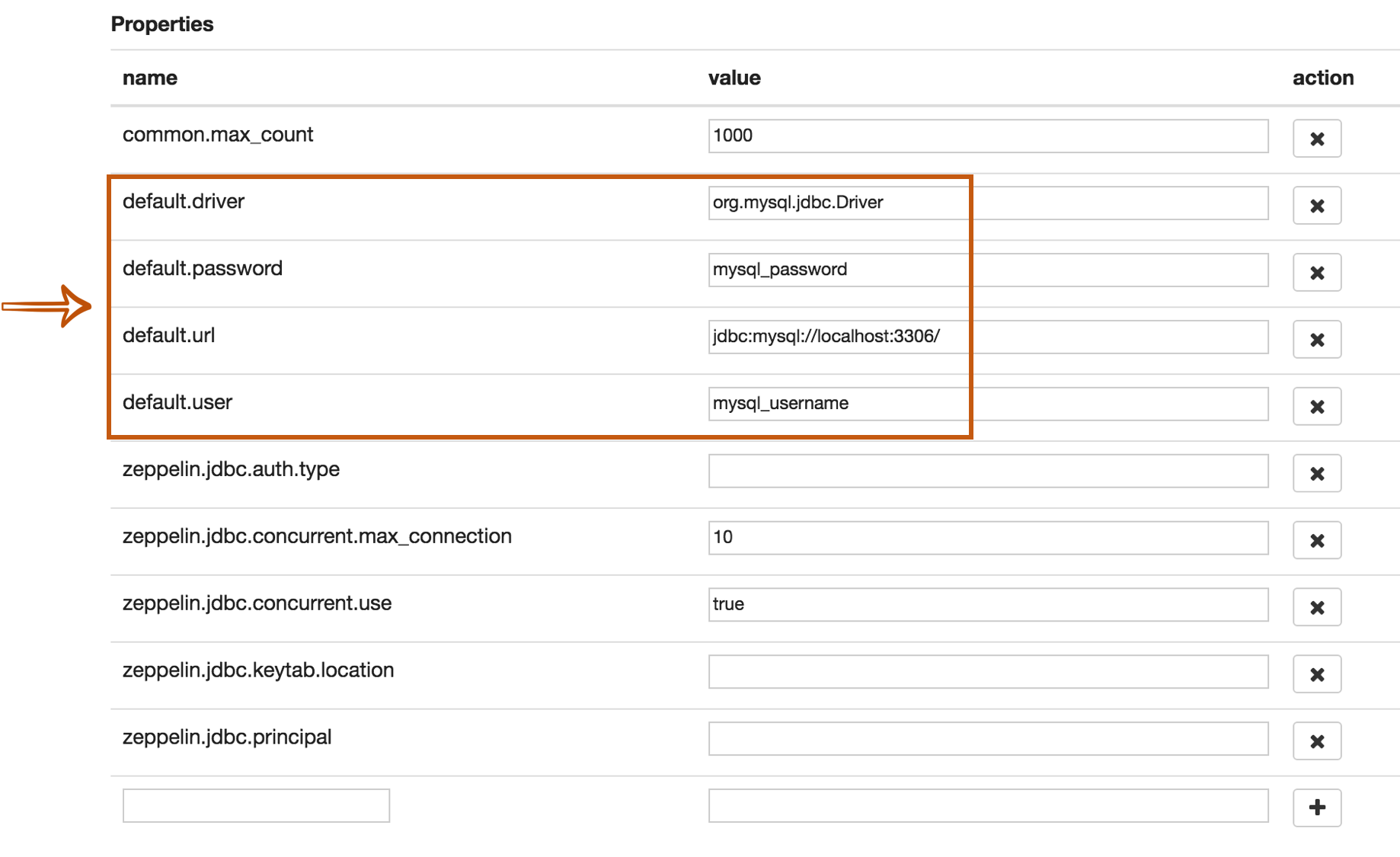Delete the default.driver property row
The height and width of the screenshot is (857, 1400).
(x=1316, y=206)
